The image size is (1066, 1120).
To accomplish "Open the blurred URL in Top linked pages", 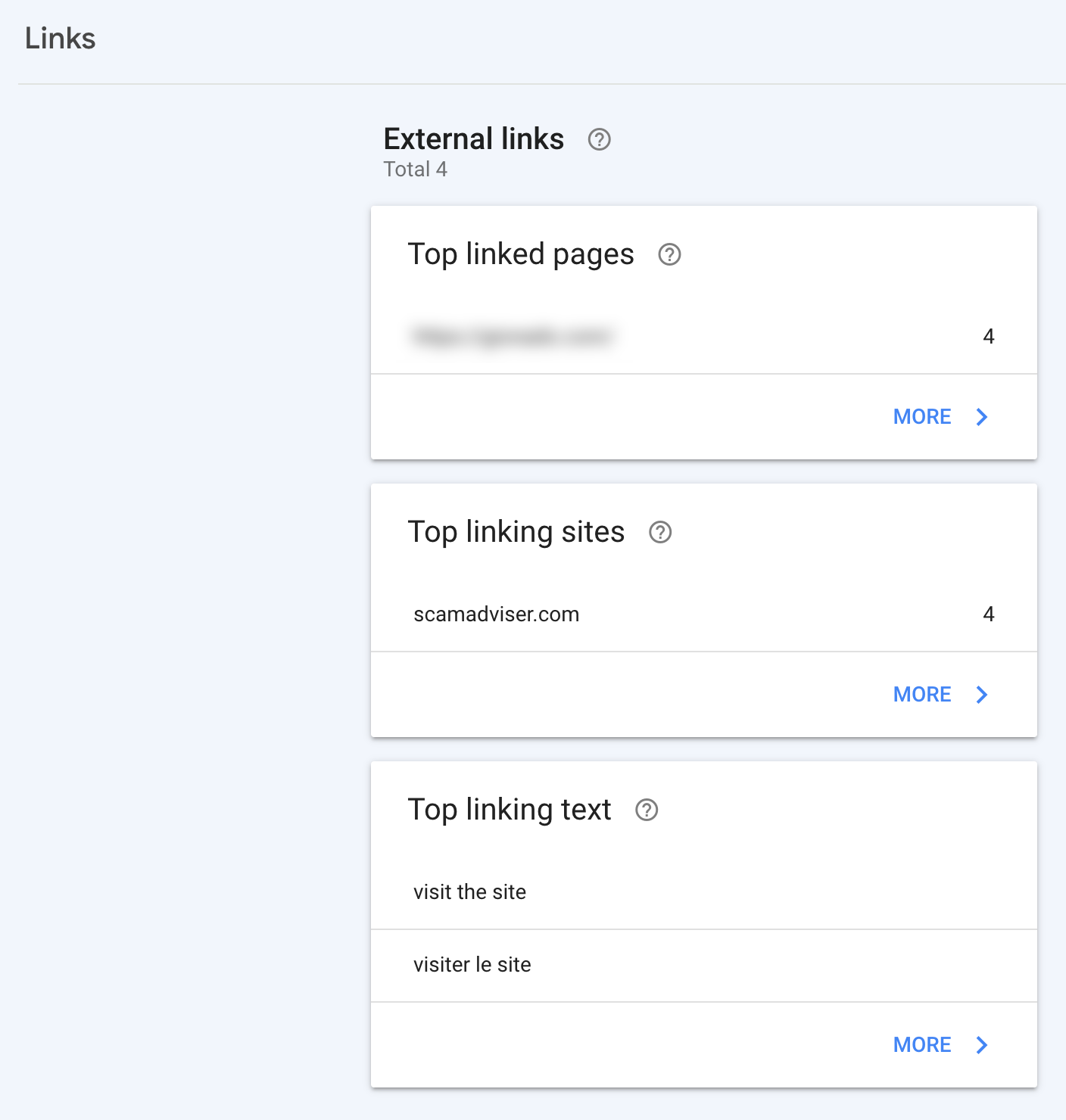I will coord(512,337).
